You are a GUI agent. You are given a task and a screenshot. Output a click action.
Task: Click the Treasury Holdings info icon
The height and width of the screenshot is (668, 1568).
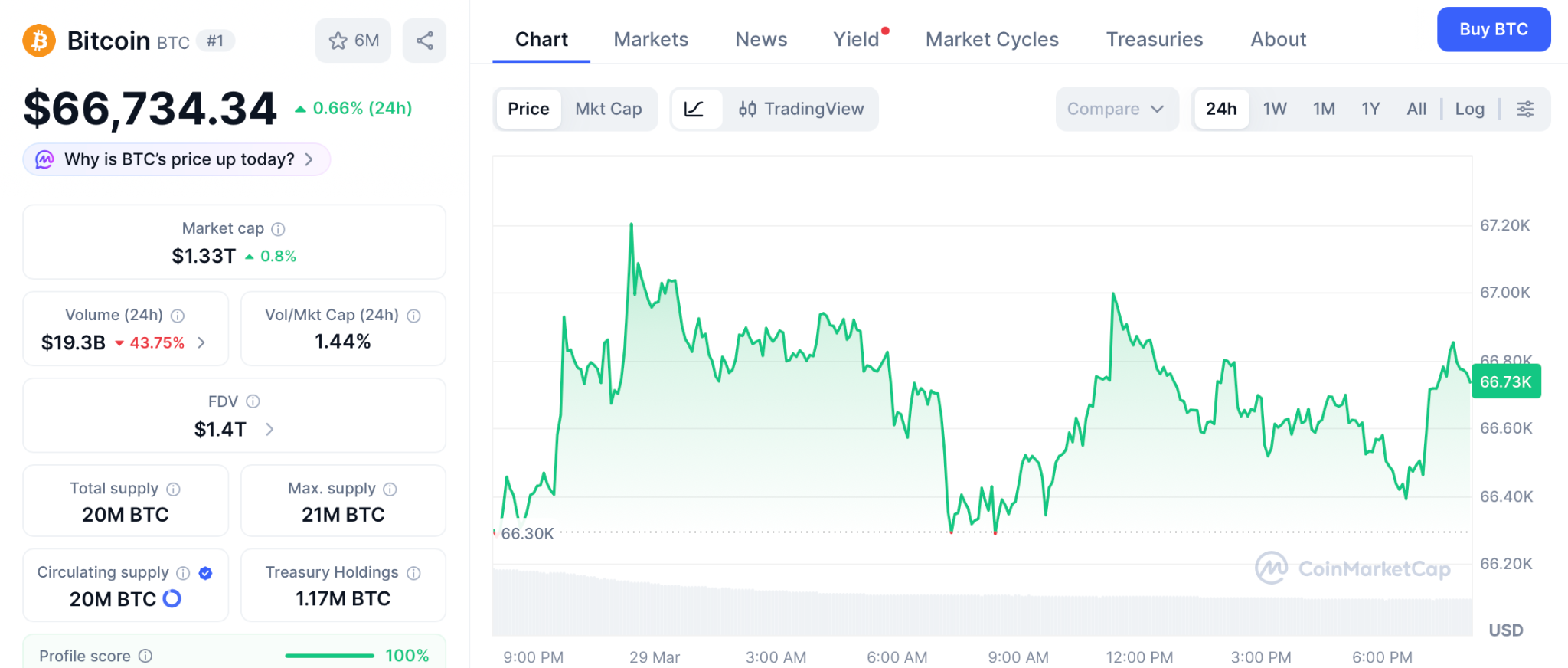pos(413,573)
